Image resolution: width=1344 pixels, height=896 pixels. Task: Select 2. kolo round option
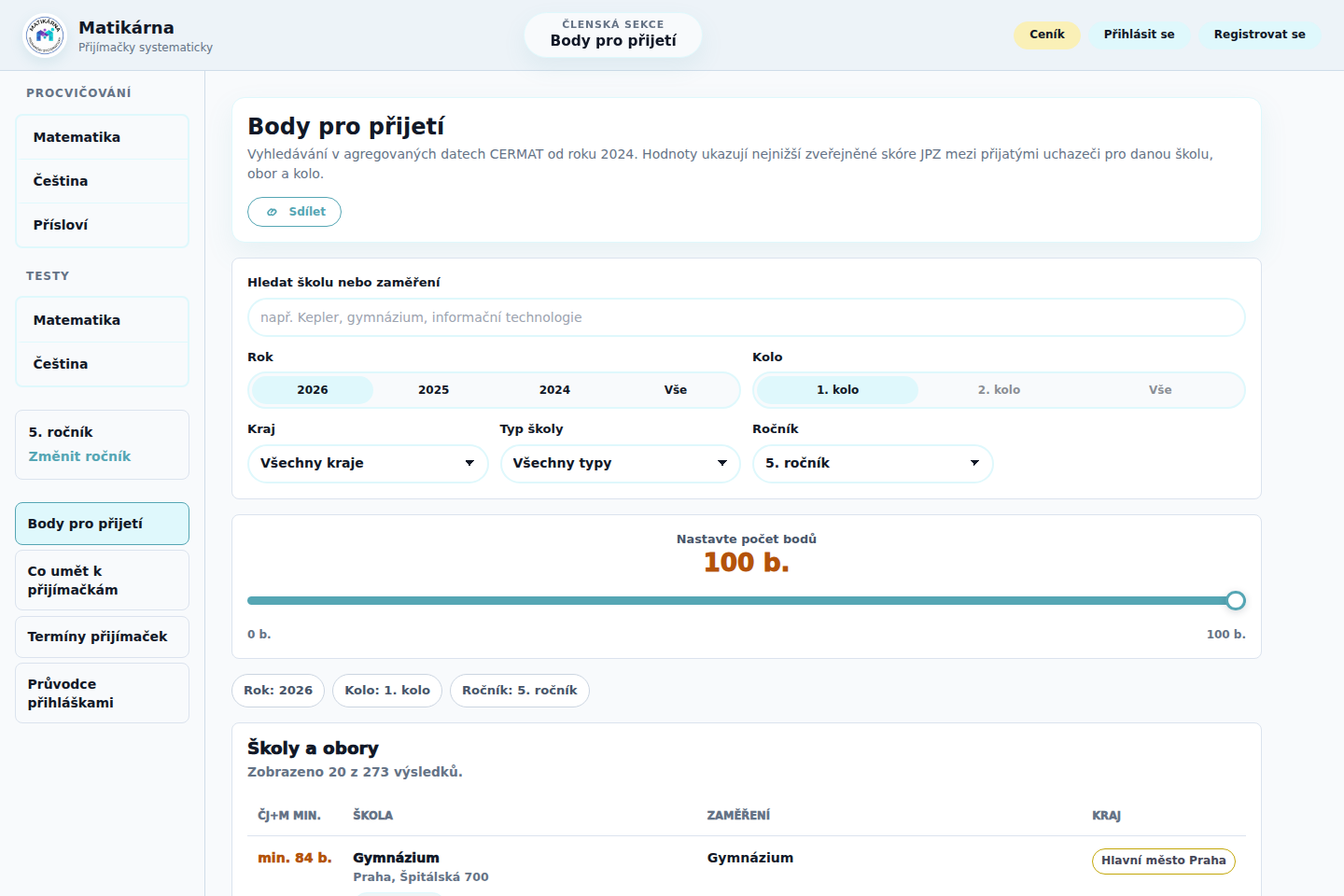(999, 390)
